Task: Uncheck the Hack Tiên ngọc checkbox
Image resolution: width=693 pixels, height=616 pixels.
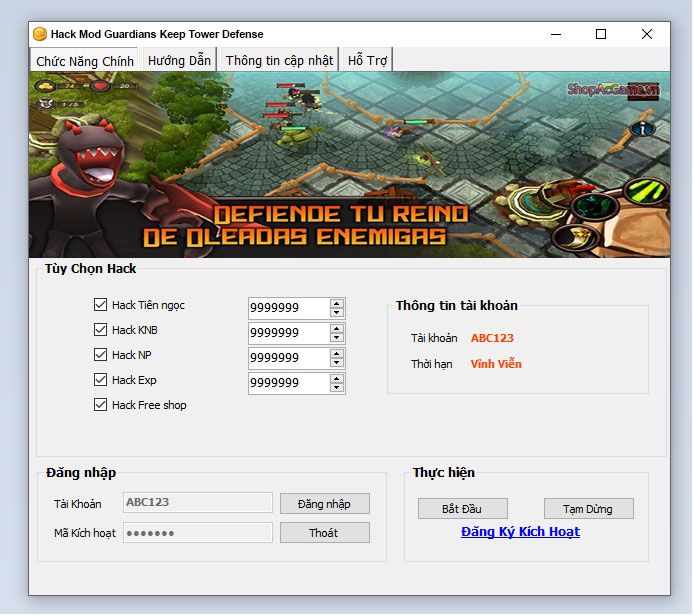Action: (x=100, y=304)
